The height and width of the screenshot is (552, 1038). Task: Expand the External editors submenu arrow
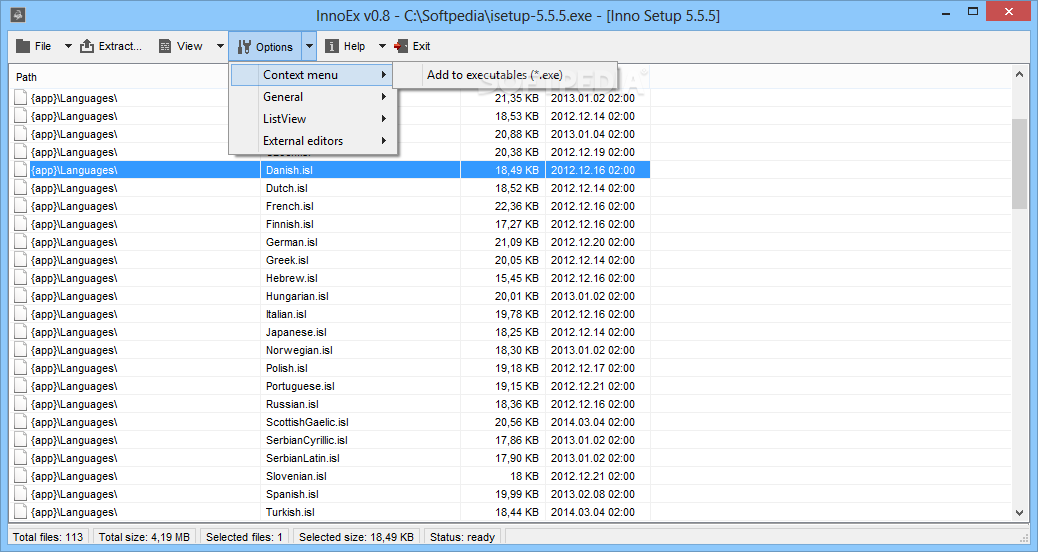click(383, 140)
